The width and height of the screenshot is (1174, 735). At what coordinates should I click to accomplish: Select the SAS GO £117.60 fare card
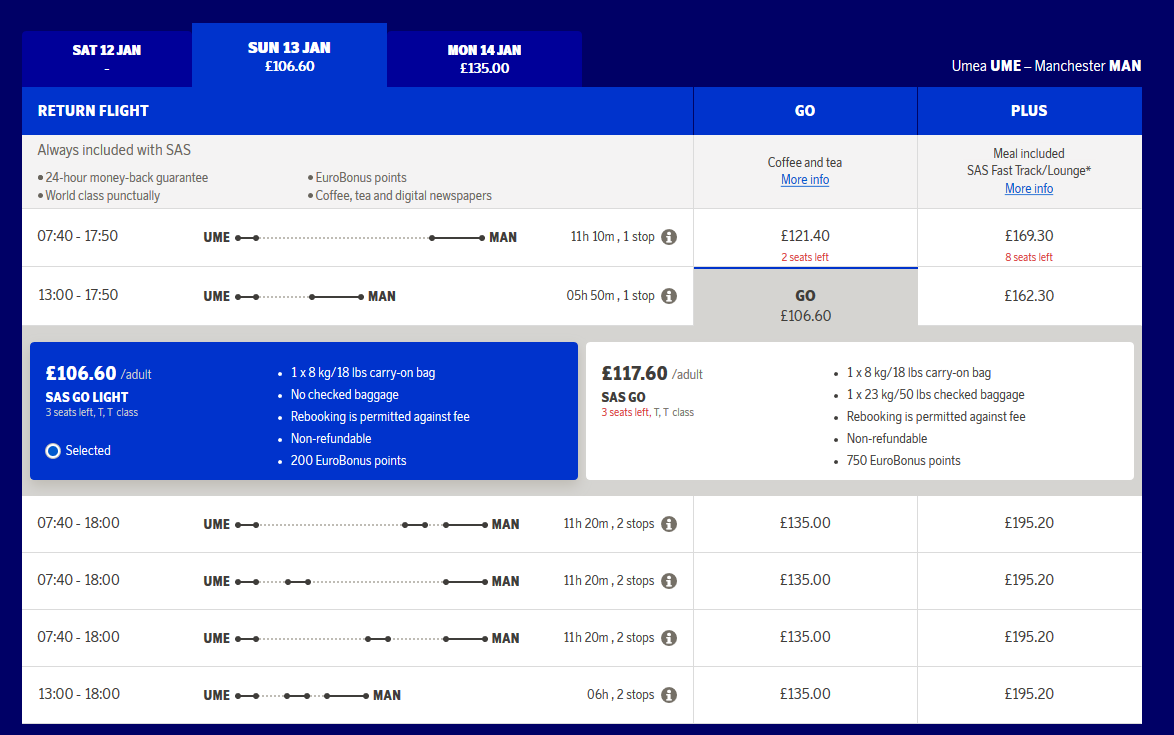pos(860,411)
